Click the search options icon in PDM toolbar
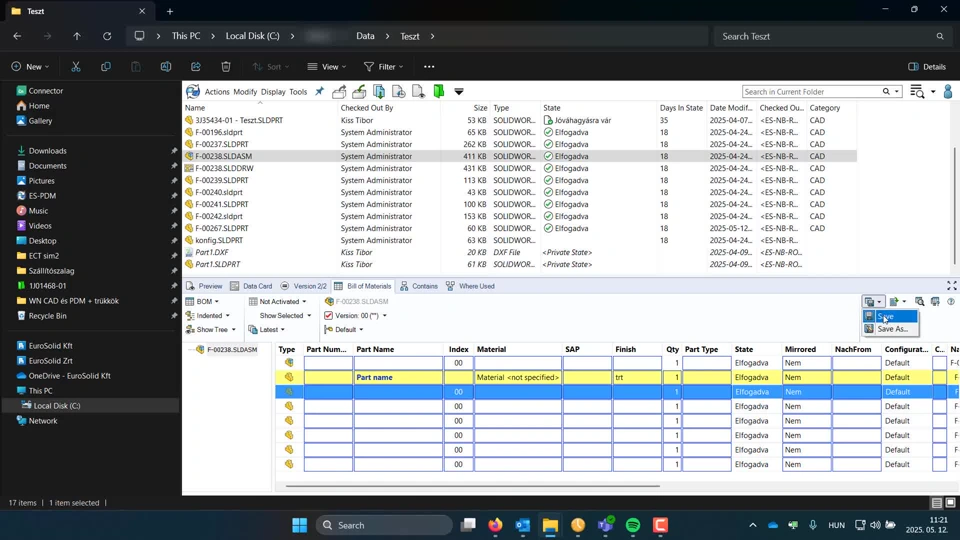Screen dimensions: 960x540 point(917,92)
